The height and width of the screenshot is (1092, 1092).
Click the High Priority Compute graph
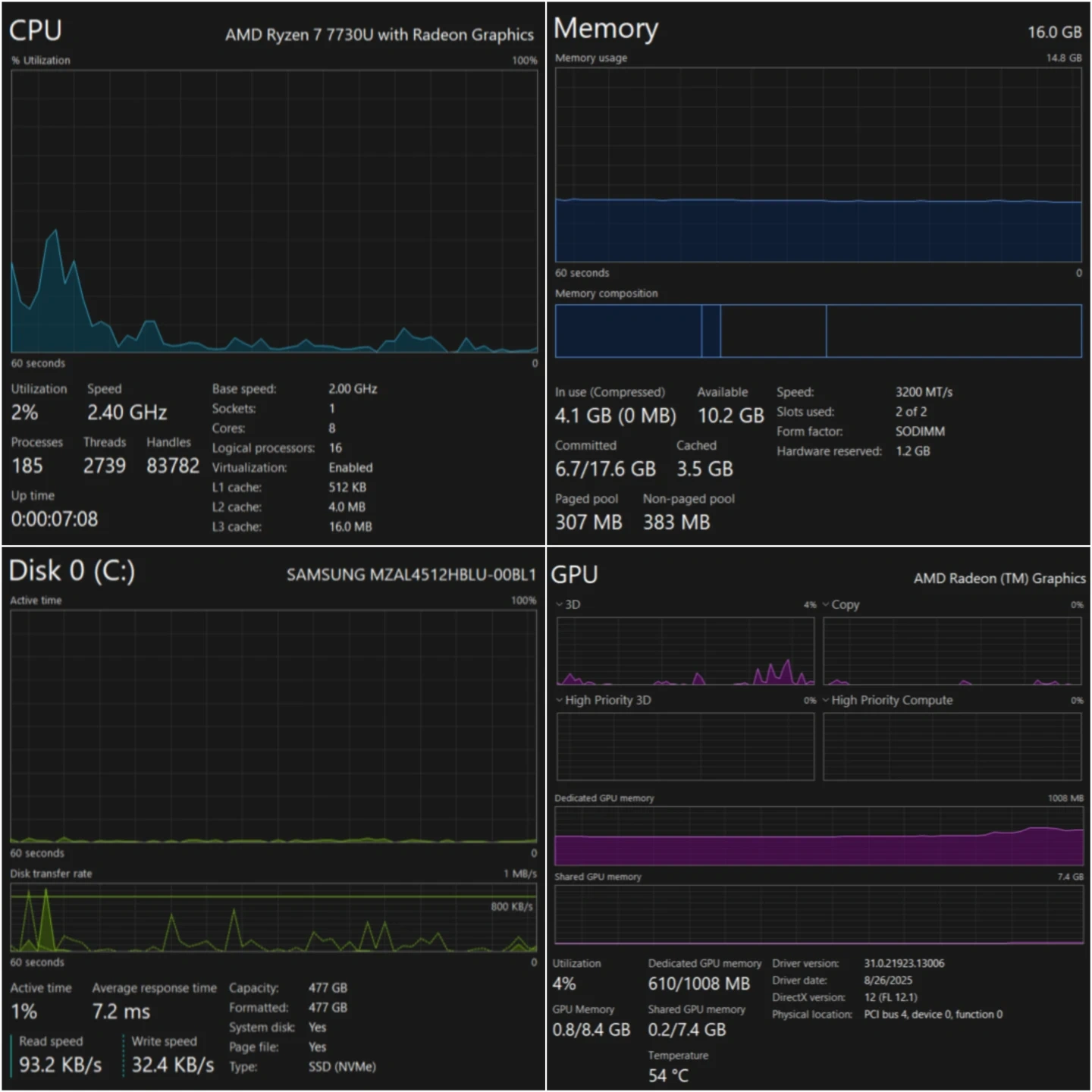point(952,746)
